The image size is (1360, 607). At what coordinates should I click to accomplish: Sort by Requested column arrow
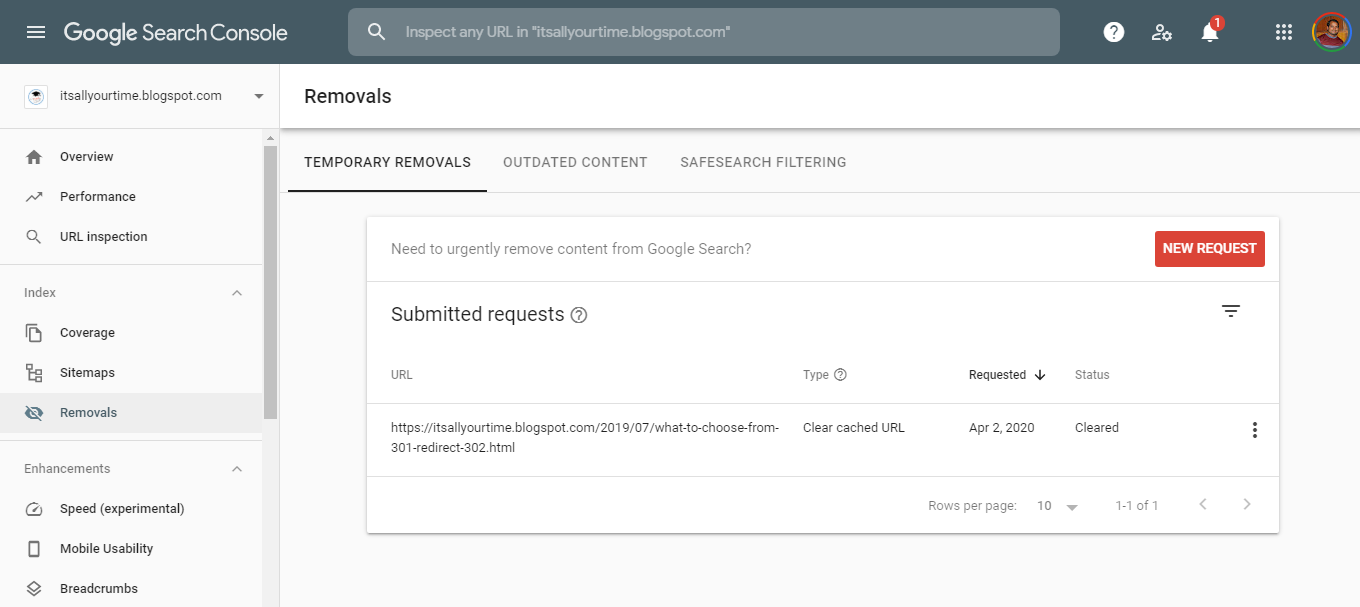1040,375
